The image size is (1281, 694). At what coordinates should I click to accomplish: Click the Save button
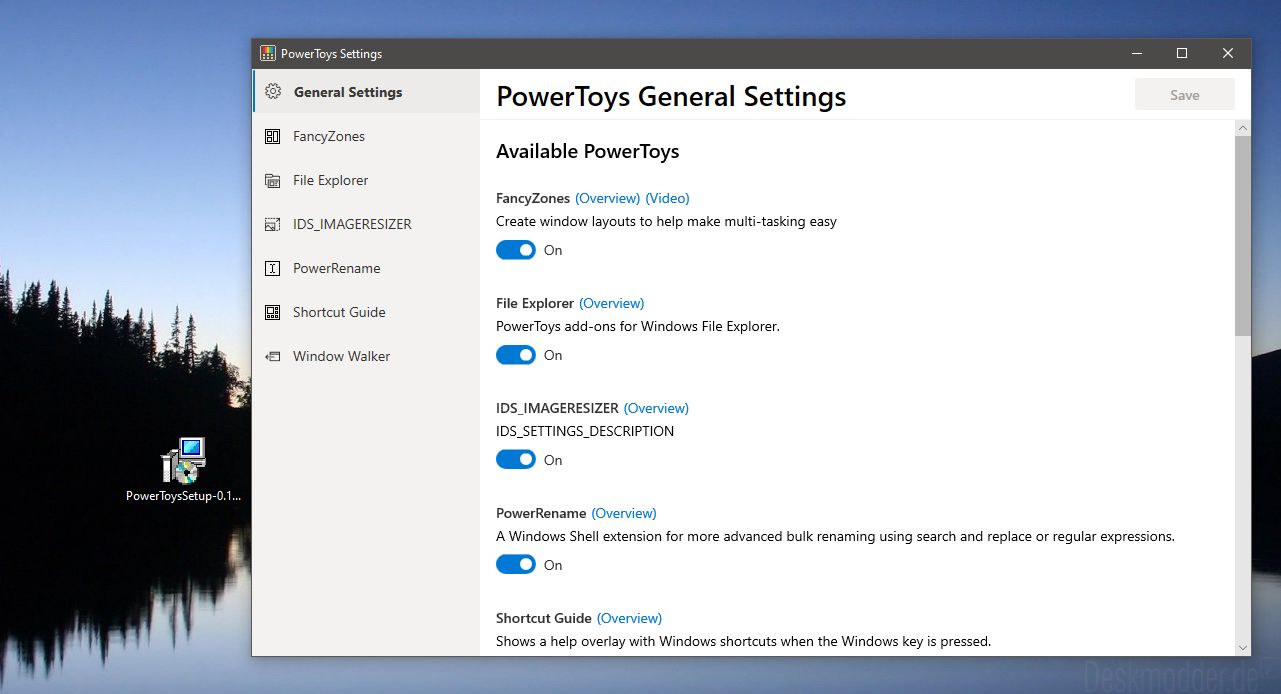(x=1185, y=95)
